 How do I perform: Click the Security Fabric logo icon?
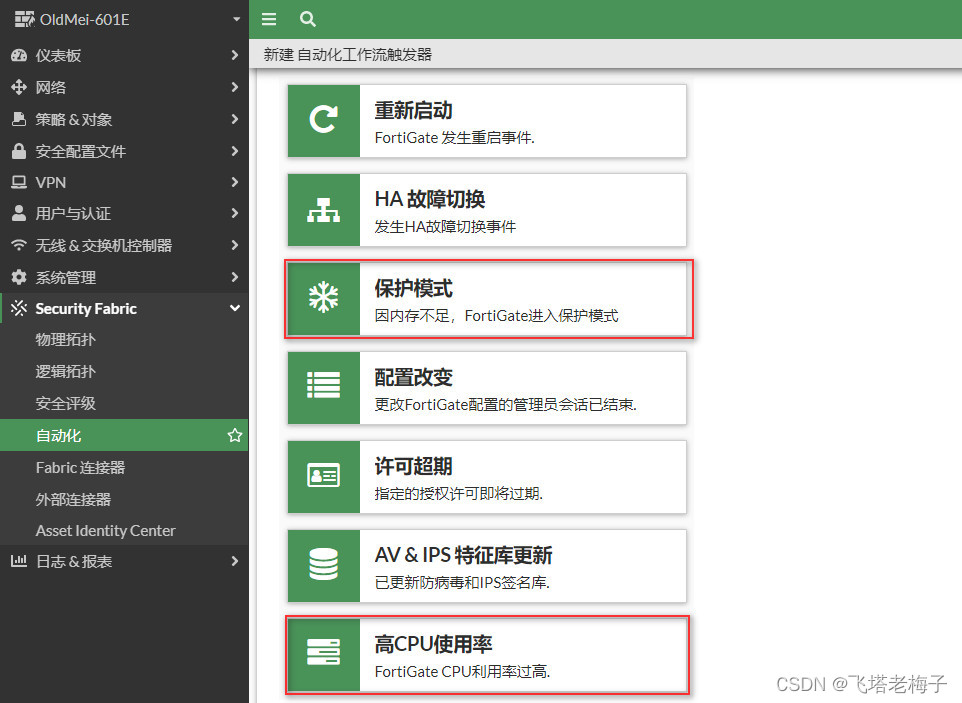(x=19, y=308)
